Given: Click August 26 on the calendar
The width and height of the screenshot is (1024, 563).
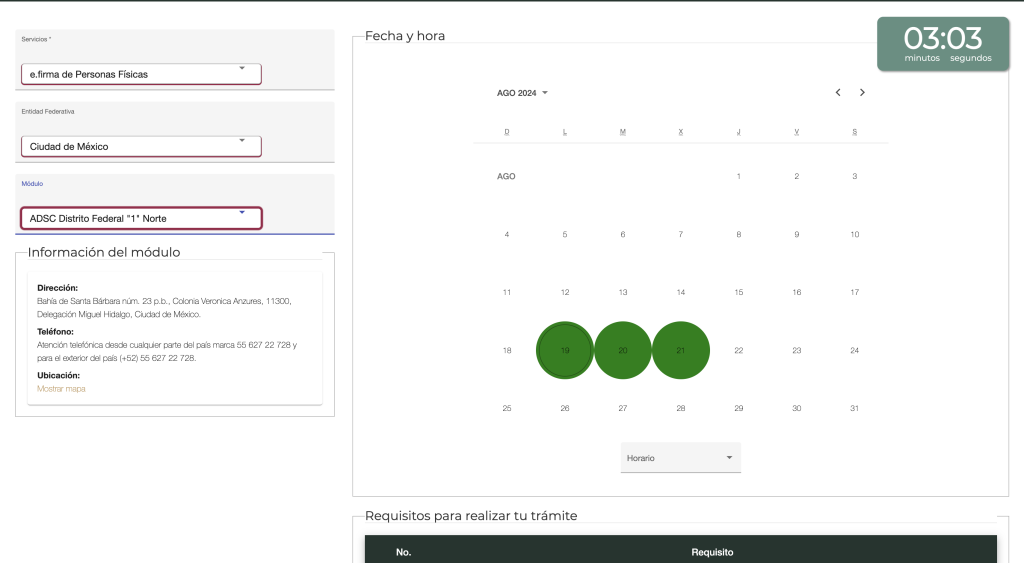Looking at the screenshot, I should (565, 408).
